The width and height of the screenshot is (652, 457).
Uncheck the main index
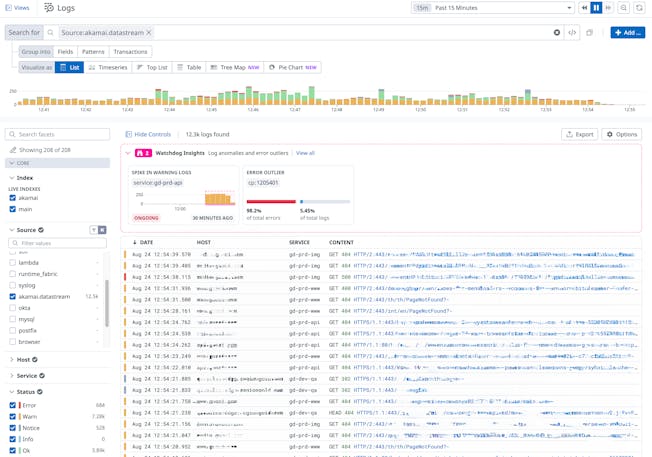[x=12, y=209]
